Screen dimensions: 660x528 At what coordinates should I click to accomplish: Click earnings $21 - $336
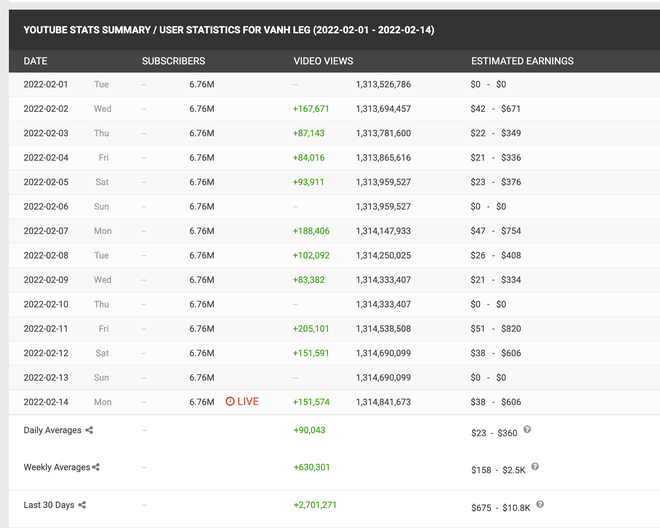point(495,157)
